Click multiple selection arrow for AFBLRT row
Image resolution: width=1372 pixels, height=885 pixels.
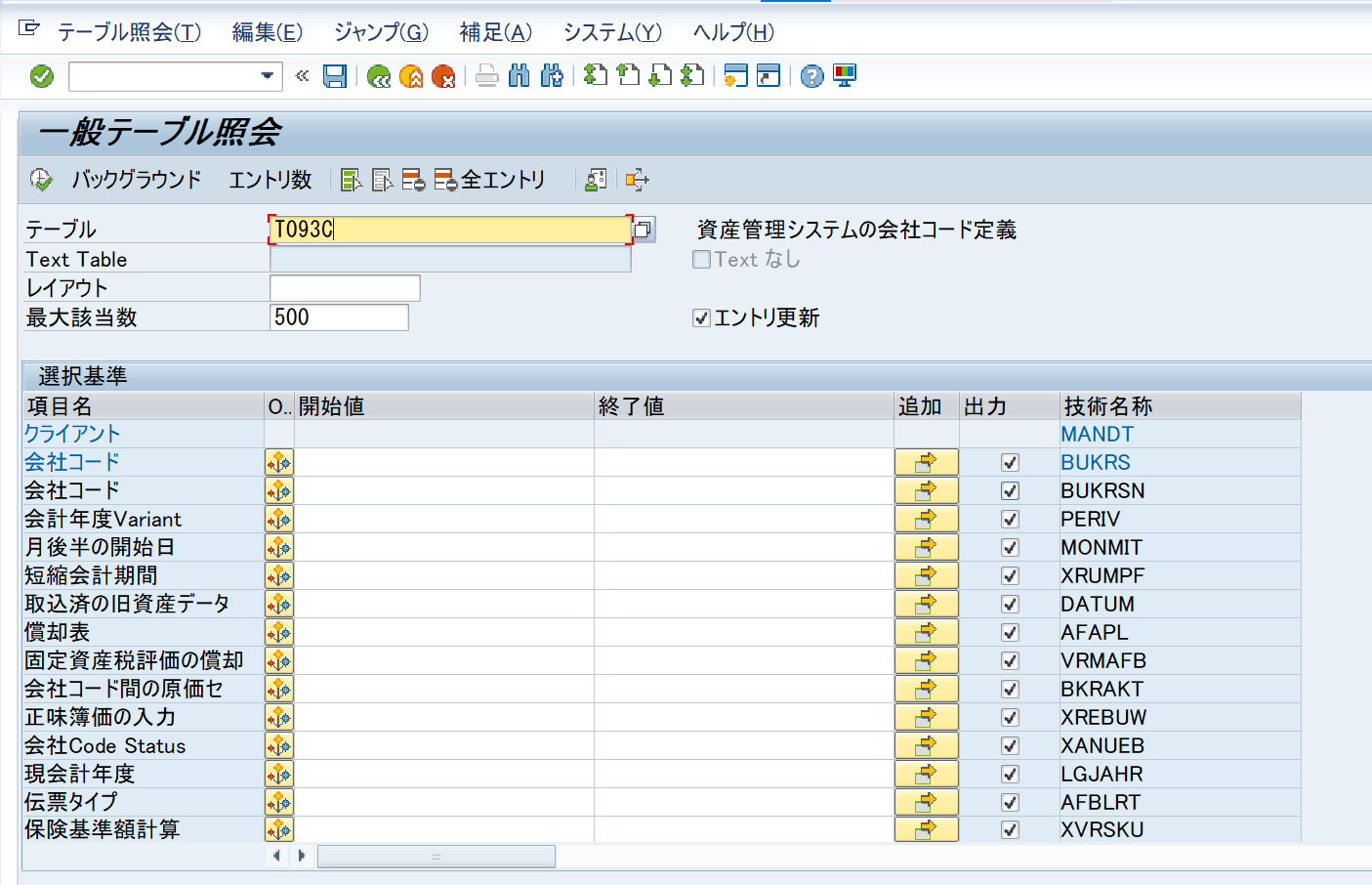[926, 803]
